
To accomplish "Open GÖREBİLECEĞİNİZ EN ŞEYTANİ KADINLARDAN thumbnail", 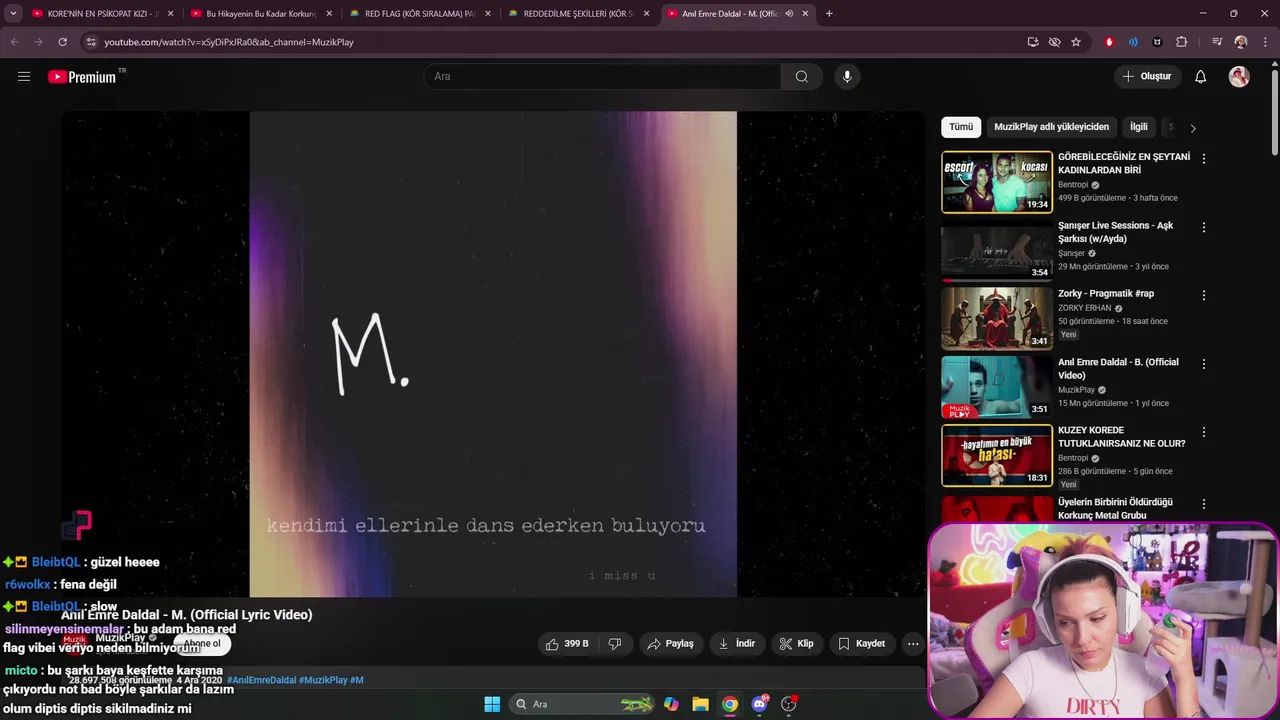I will (997, 182).
